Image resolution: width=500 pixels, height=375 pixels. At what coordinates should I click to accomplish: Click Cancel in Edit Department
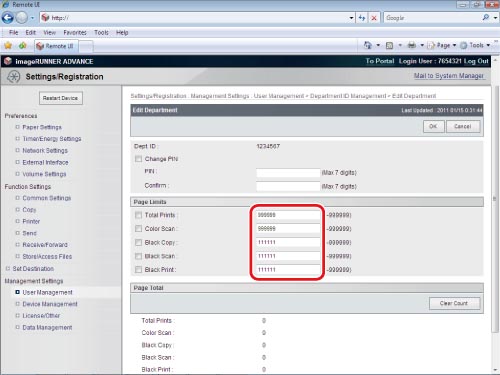[x=463, y=126]
